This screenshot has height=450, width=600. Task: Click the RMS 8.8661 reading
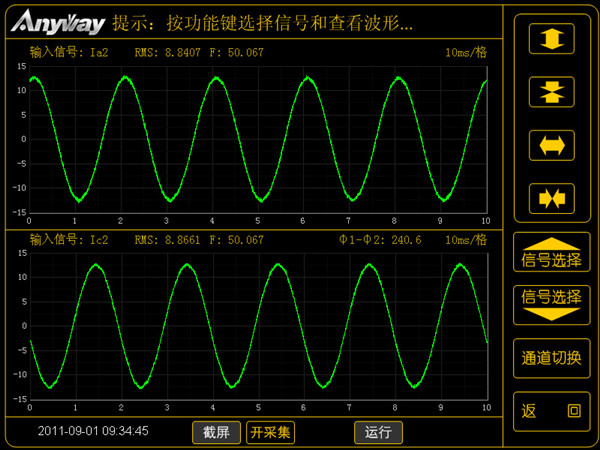point(168,240)
